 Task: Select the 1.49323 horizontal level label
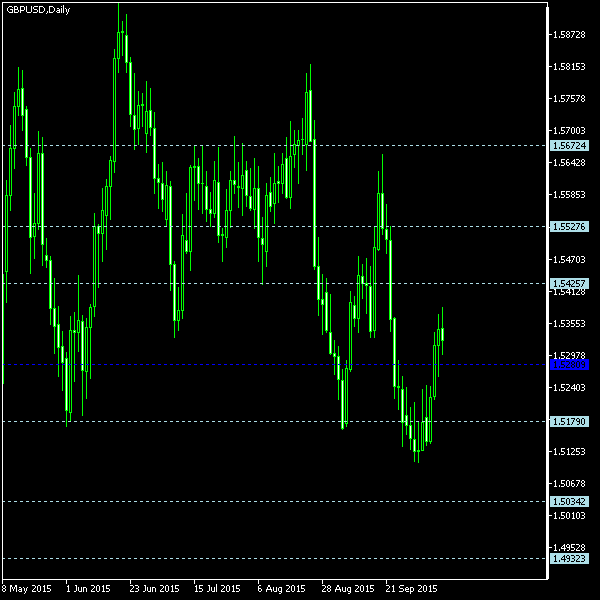[569, 559]
